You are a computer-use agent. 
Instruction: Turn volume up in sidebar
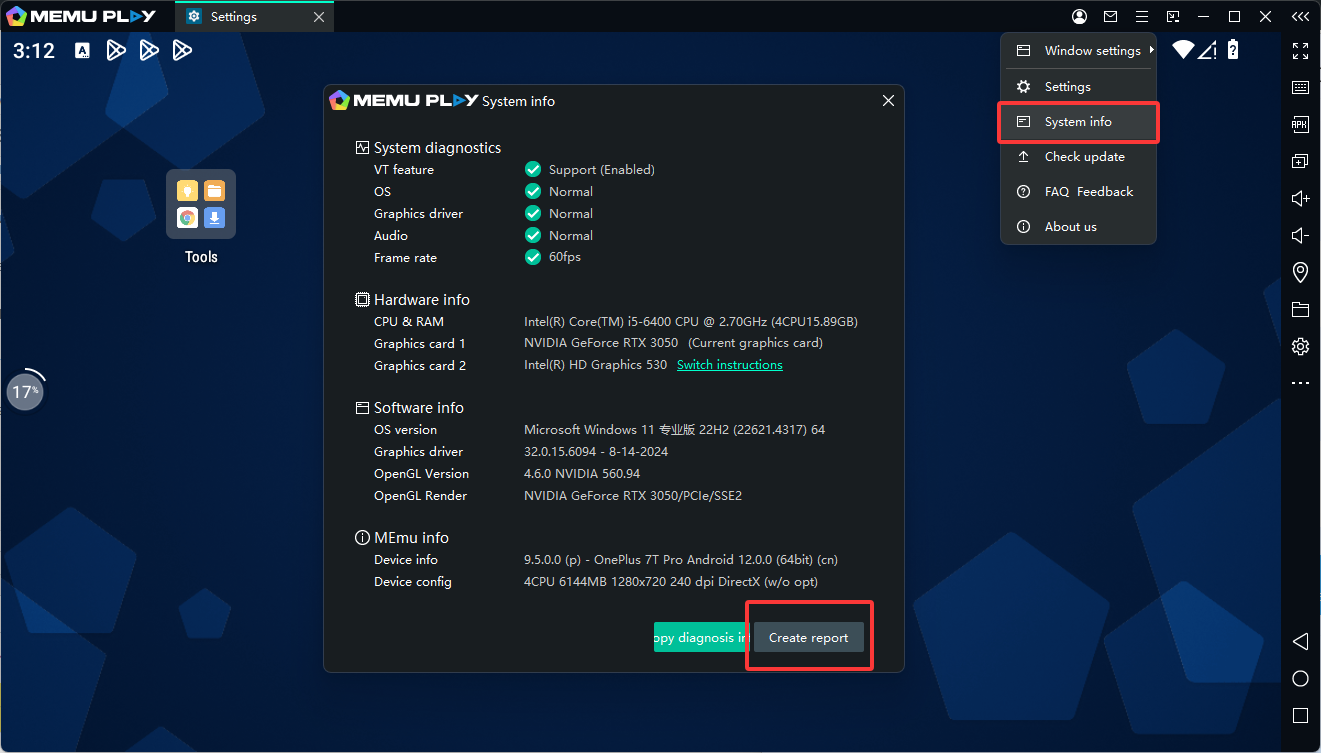pos(1300,198)
